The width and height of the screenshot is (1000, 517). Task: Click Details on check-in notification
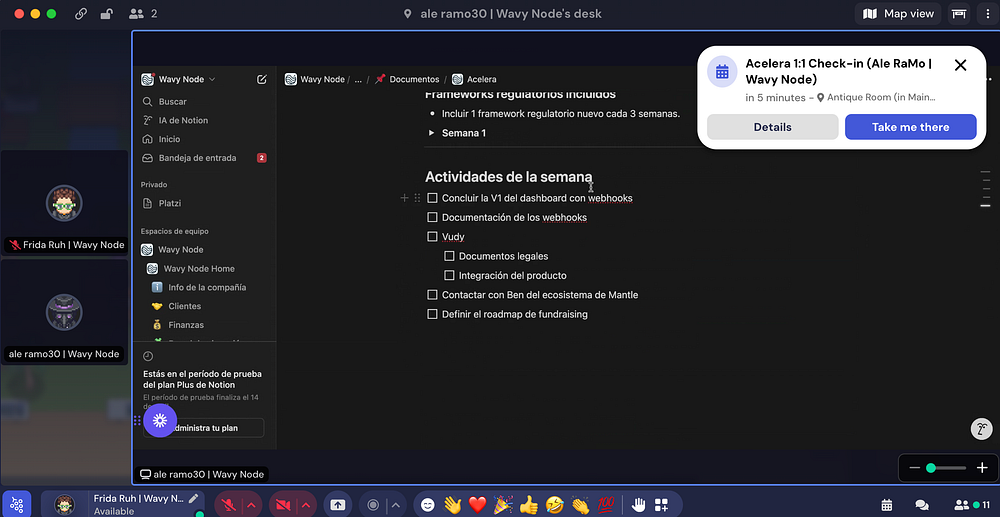tap(772, 127)
